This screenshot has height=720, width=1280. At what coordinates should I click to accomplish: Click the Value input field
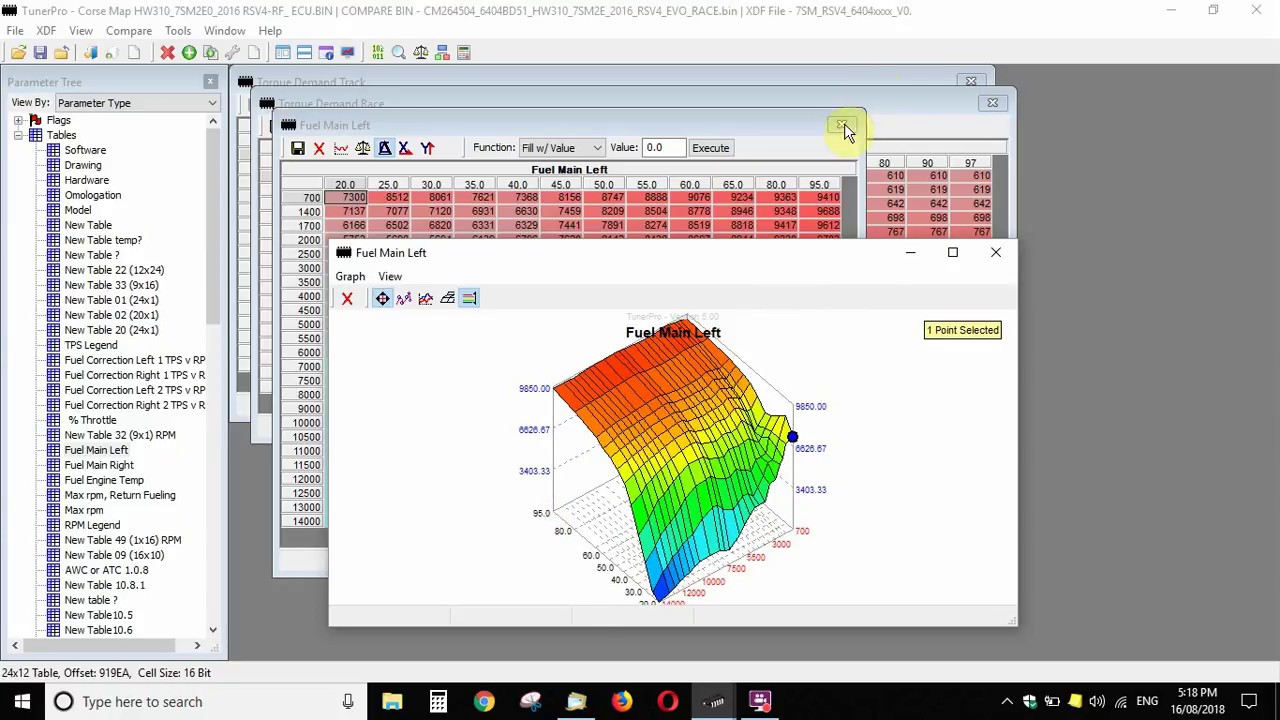[664, 148]
